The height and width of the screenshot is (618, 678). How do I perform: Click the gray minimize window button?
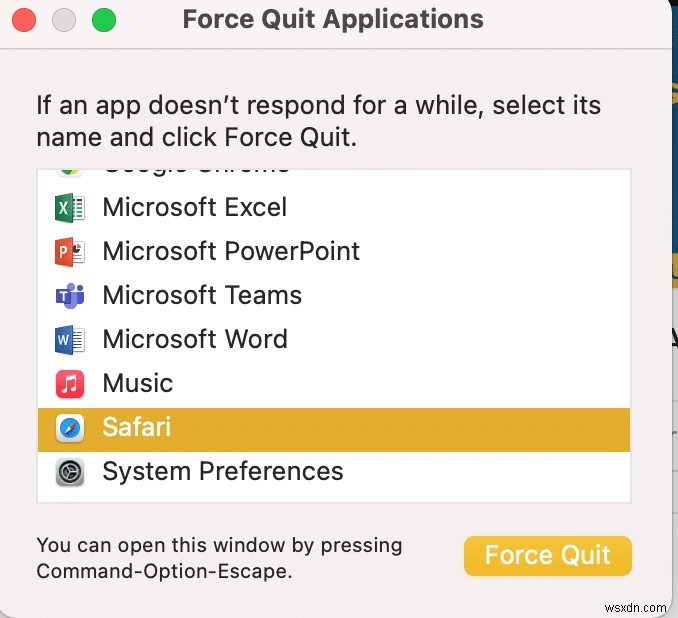click(x=63, y=20)
